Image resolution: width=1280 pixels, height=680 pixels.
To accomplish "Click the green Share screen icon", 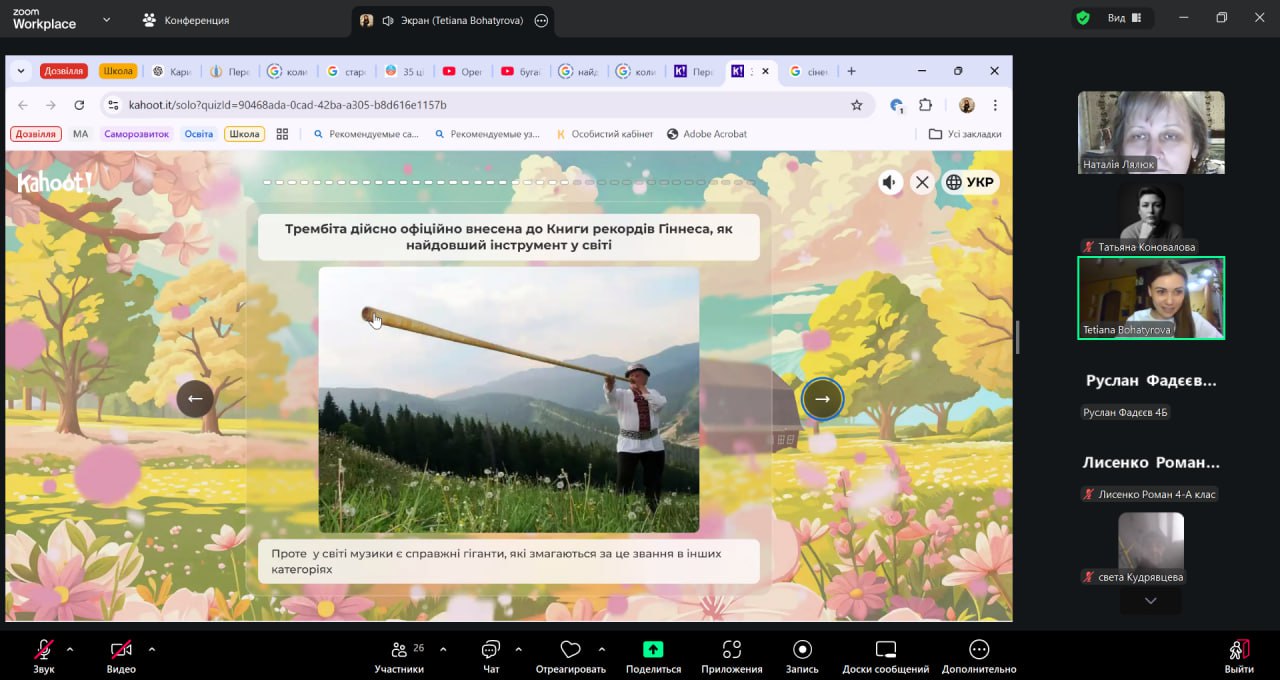I will click(x=653, y=649).
